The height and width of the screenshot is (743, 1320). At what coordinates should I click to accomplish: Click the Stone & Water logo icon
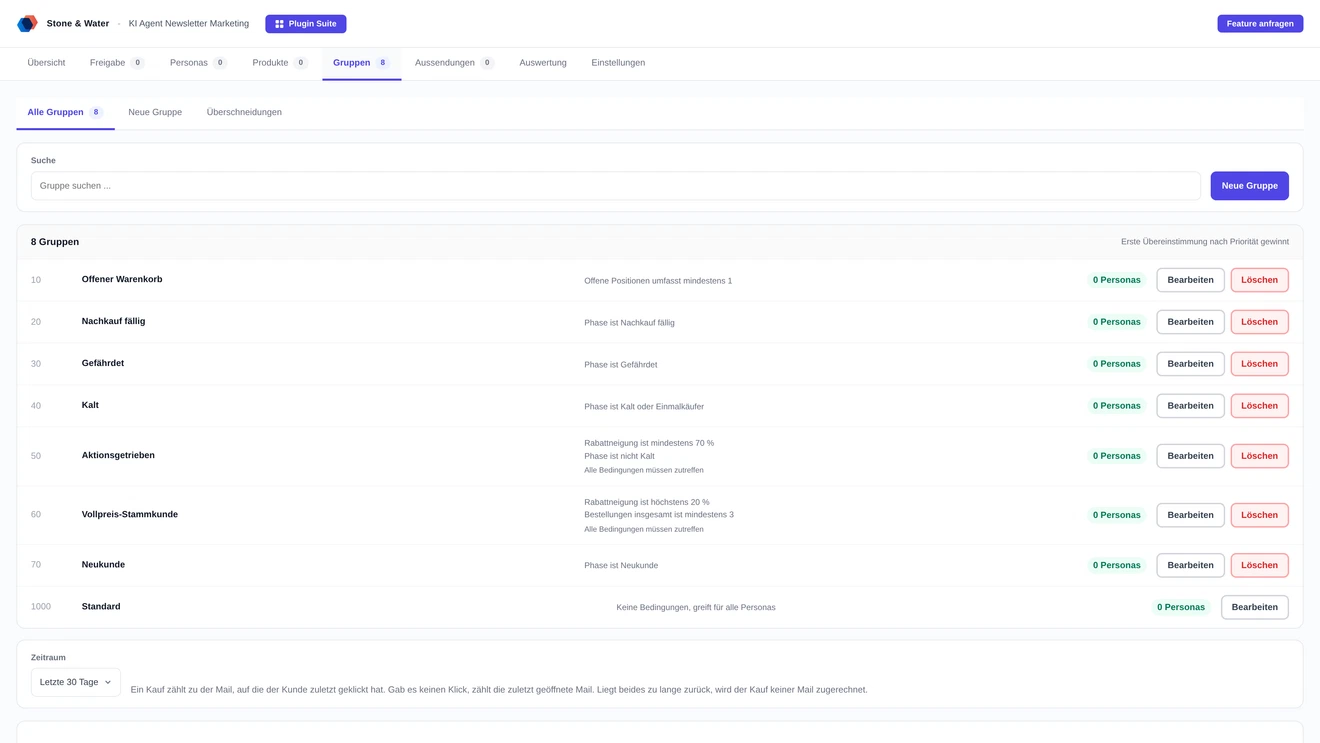(x=27, y=23)
